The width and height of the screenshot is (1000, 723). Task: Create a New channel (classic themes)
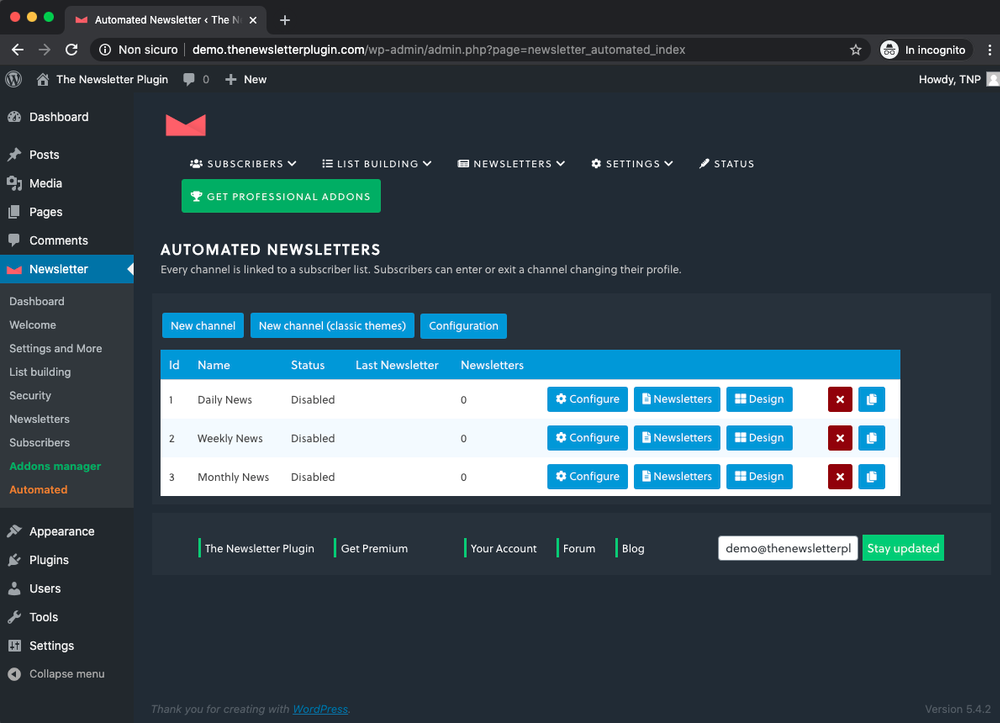(x=332, y=326)
